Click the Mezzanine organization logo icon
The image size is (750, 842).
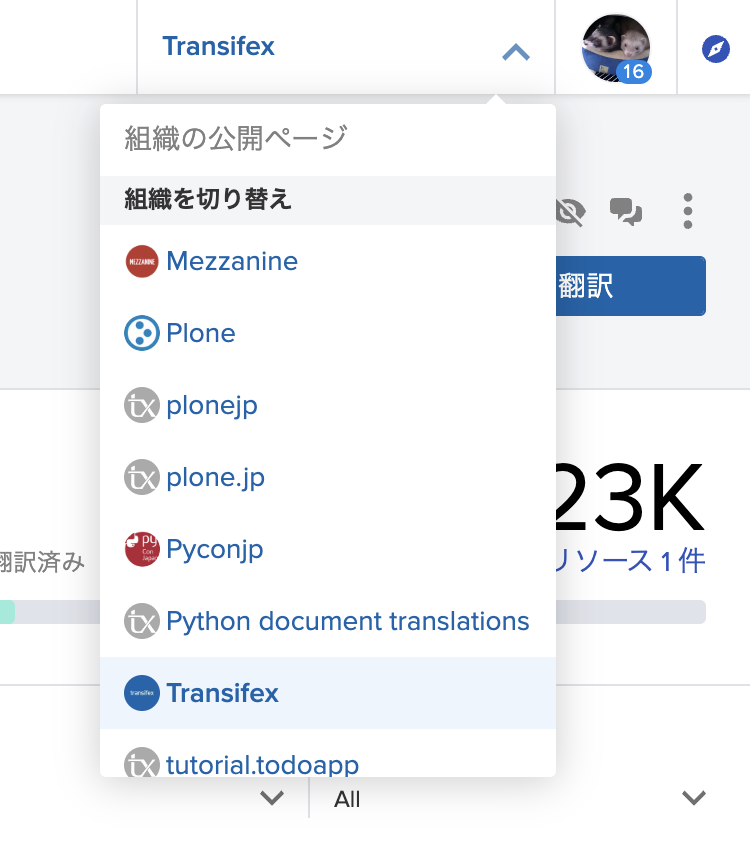pos(142,262)
